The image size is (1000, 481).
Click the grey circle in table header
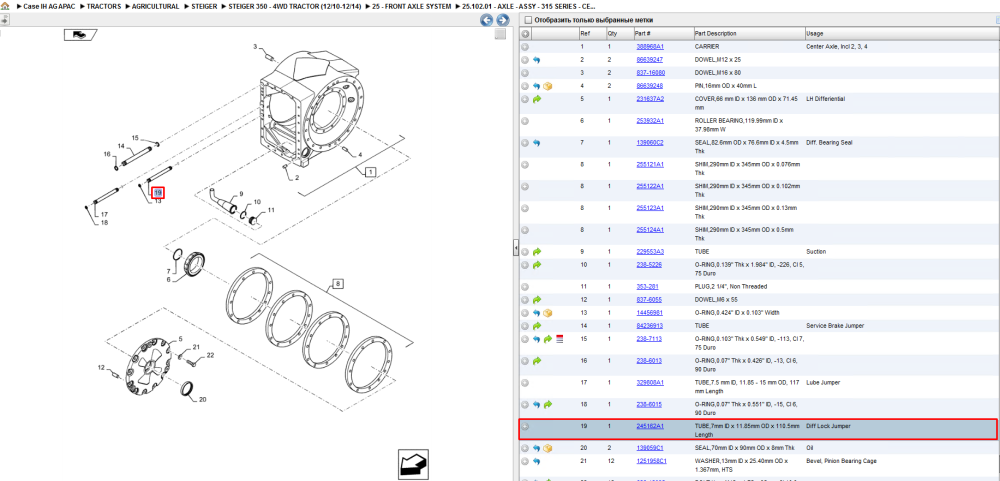(525, 33)
